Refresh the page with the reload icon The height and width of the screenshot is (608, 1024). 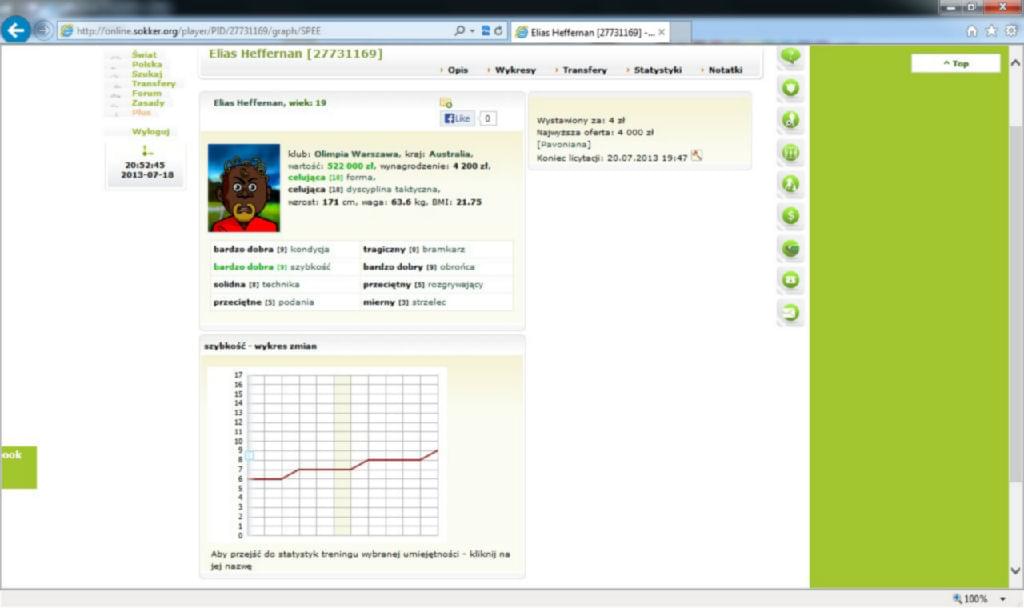pyautogui.click(x=498, y=31)
